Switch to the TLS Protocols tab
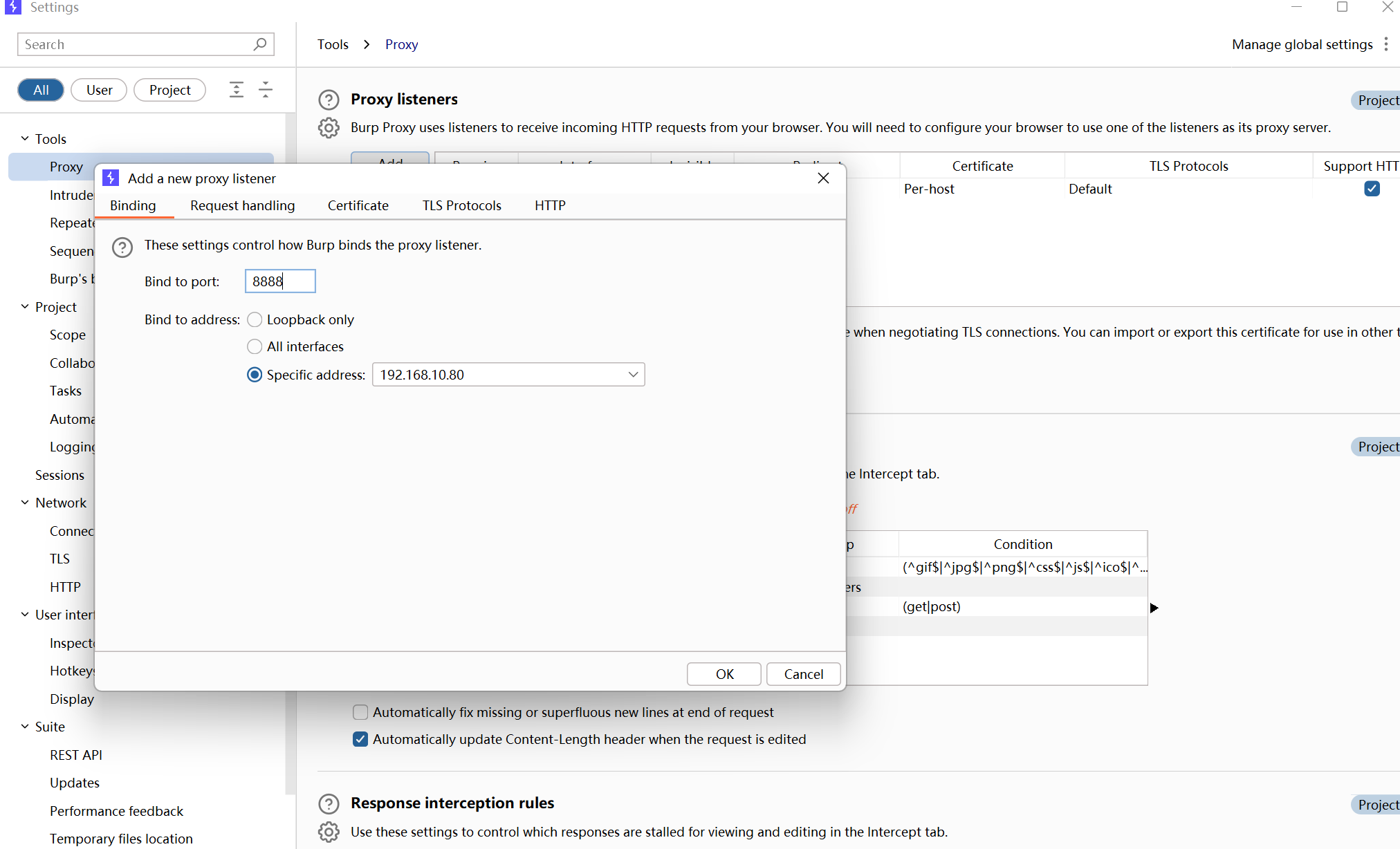Viewport: 1400px width, 849px height. coord(461,205)
